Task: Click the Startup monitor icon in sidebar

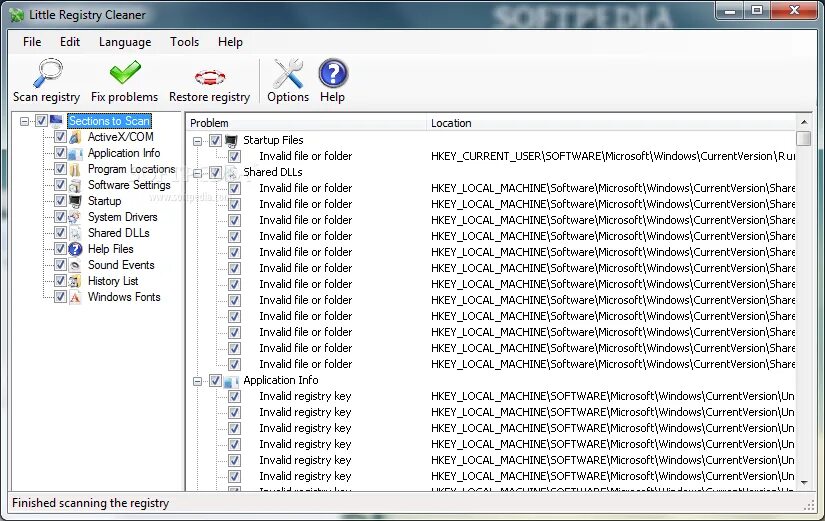Action: point(75,201)
